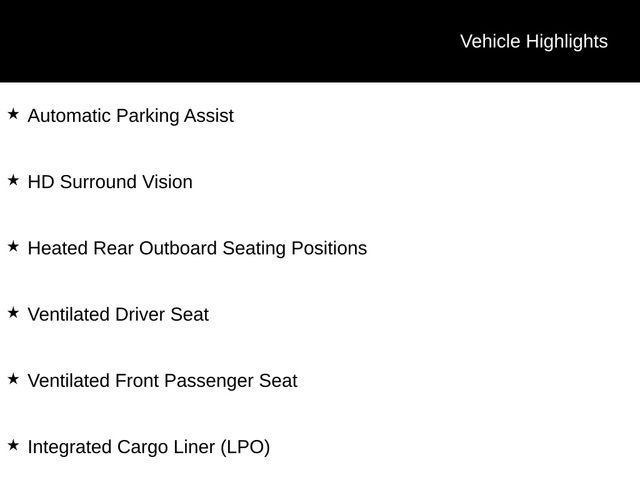Viewport: 640px width, 480px height.
Task: Click the star beside Ventilated Front Passenger Seat
Action: [13, 379]
